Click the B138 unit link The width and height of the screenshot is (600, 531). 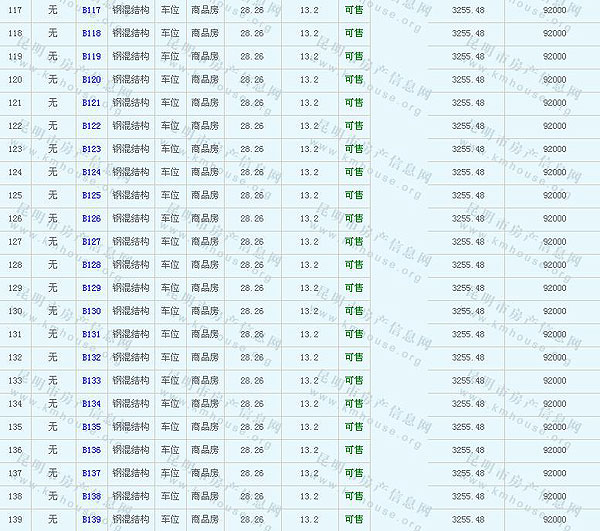tap(91, 496)
